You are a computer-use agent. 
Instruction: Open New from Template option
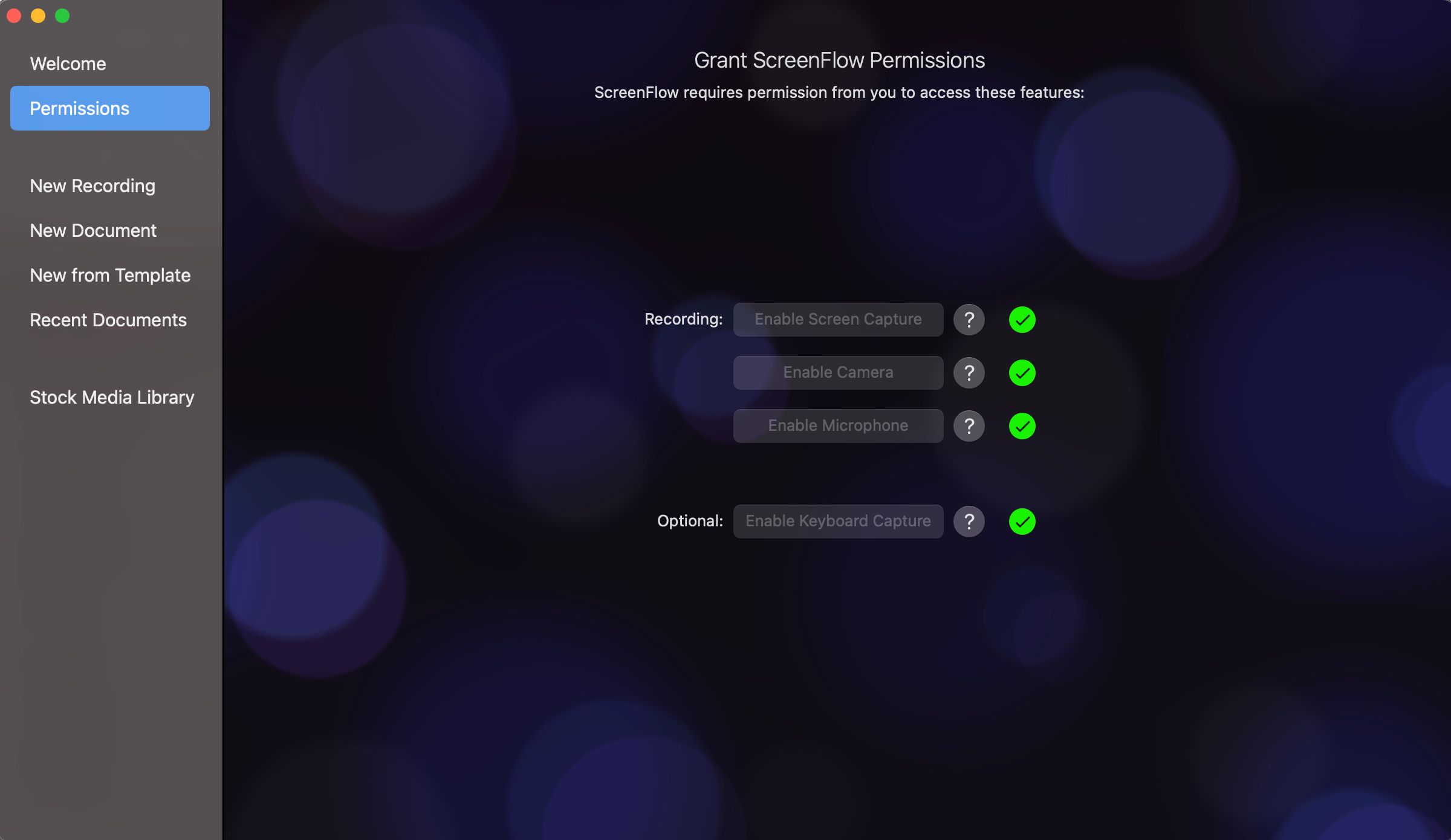[x=110, y=275]
